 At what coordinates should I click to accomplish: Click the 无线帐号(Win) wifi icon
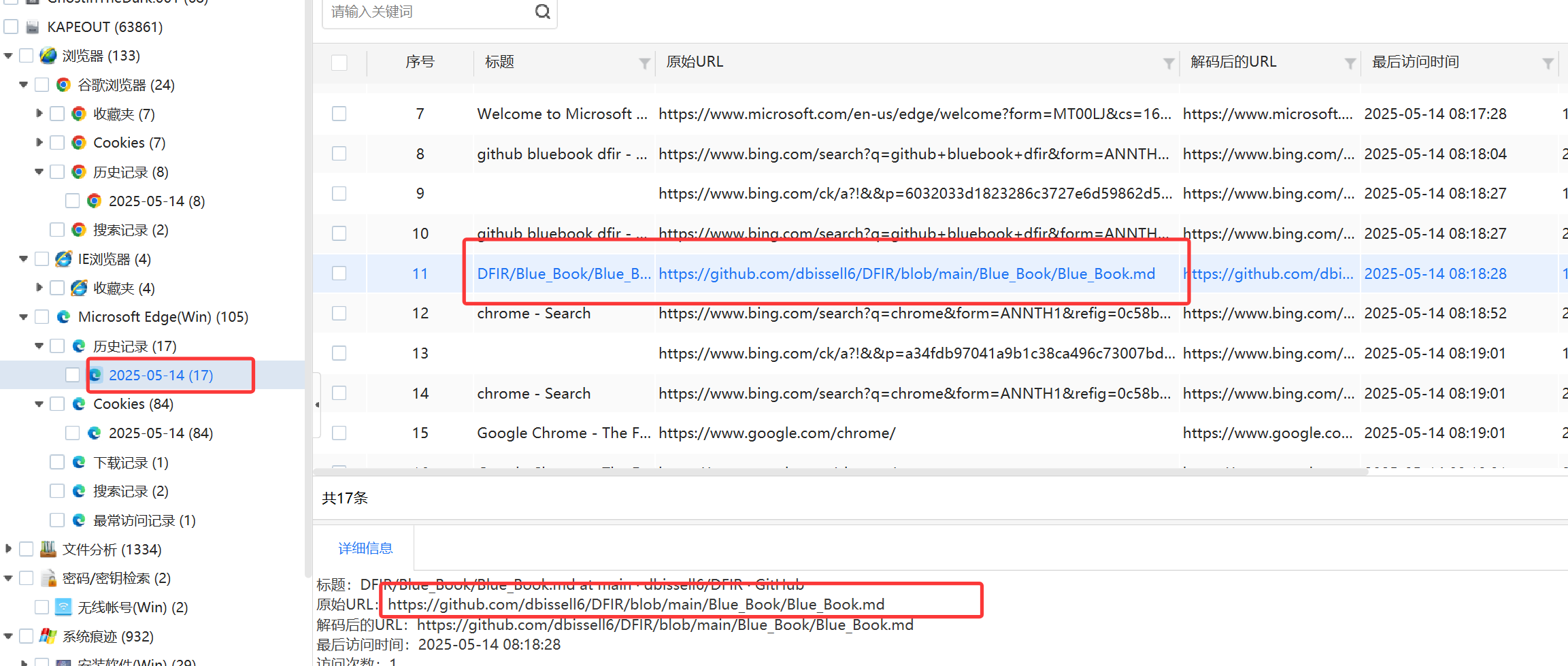click(63, 607)
